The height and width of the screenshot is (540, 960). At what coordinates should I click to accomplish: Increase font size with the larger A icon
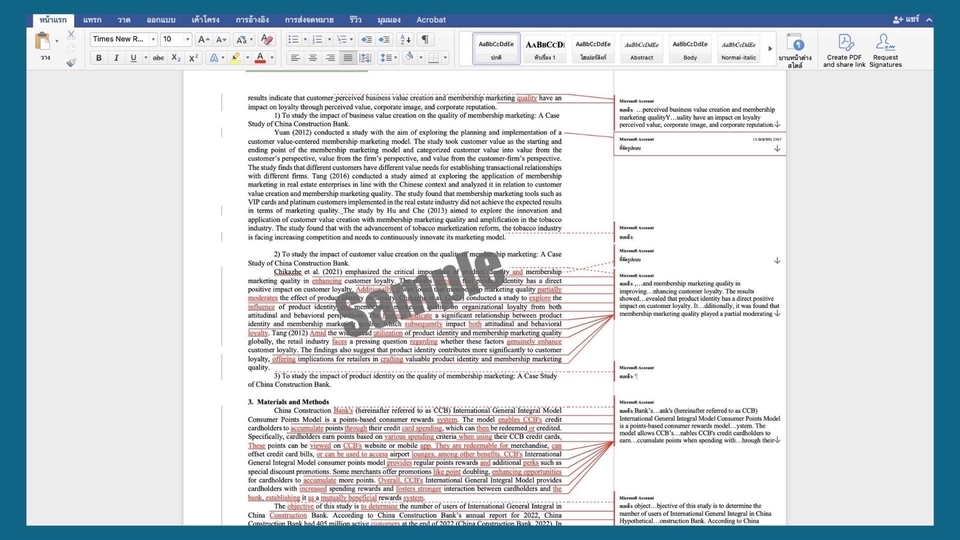pyautogui.click(x=203, y=40)
